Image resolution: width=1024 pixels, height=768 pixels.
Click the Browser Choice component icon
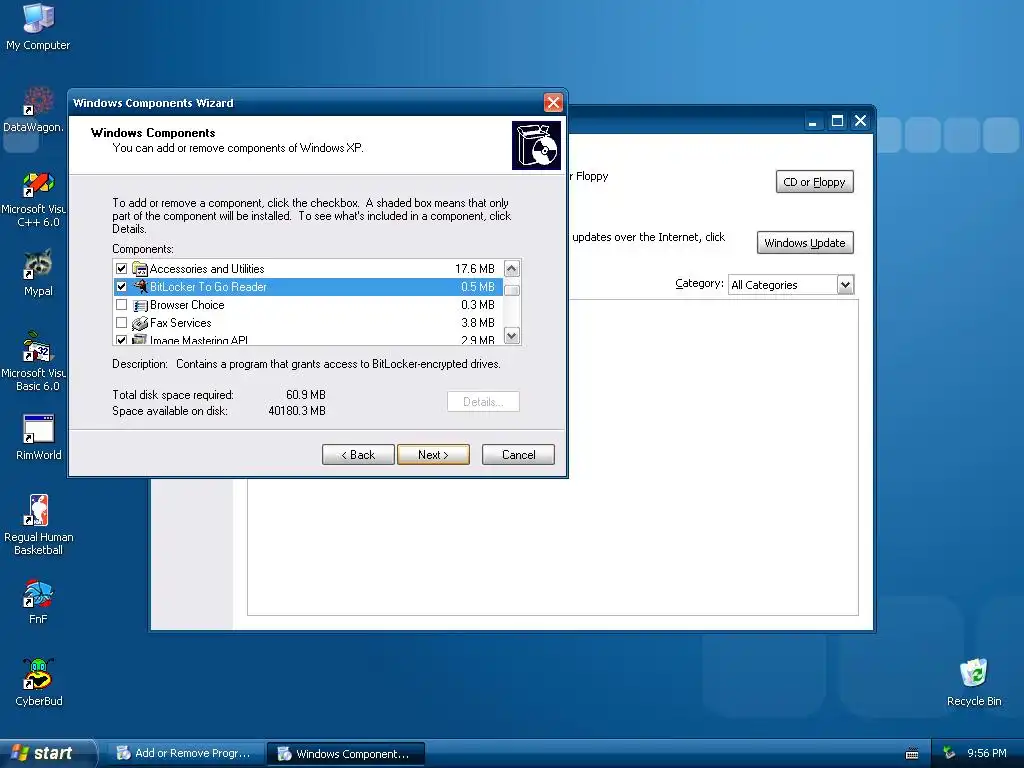(140, 305)
